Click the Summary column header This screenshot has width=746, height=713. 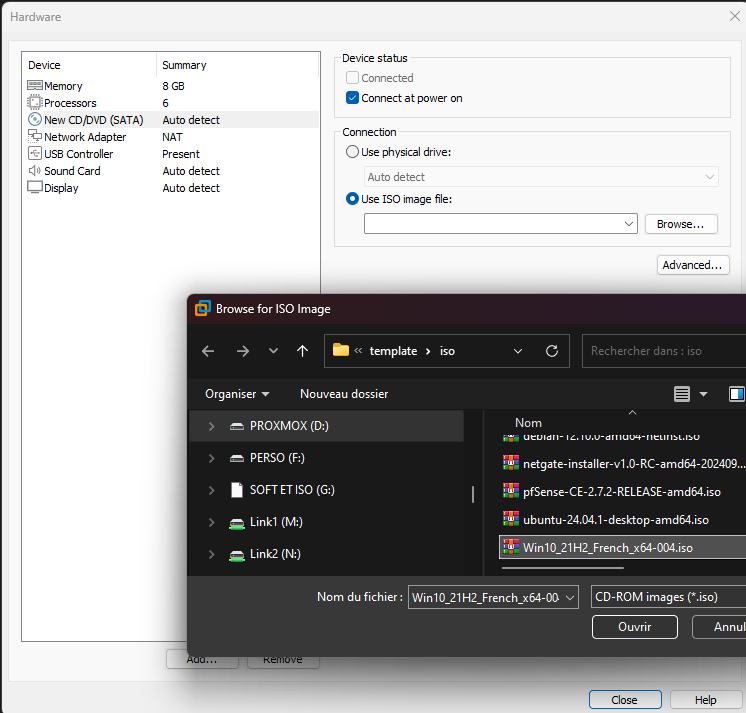(x=184, y=65)
